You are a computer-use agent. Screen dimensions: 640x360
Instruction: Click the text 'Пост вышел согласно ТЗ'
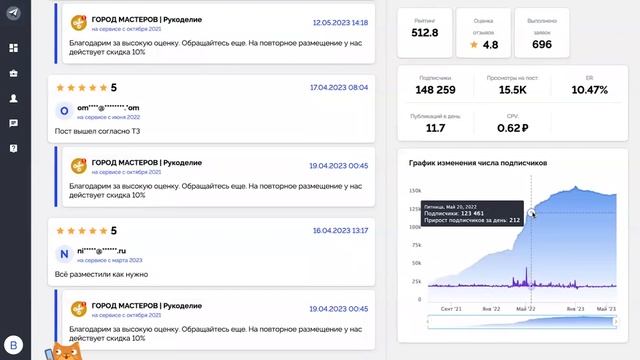[98, 131]
